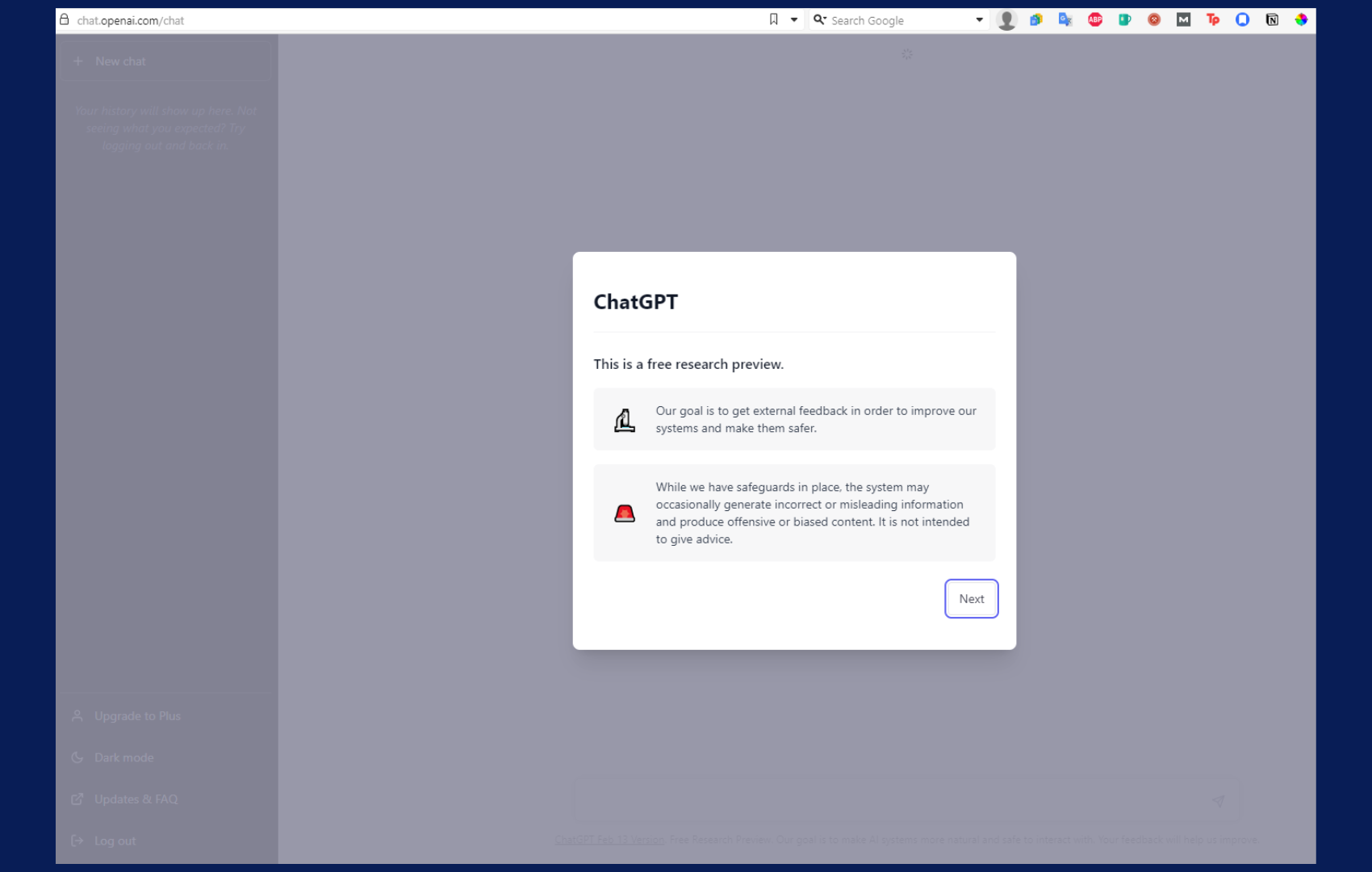Click the round orange-red extension icon
The width and height of the screenshot is (1372, 872).
point(1154,19)
